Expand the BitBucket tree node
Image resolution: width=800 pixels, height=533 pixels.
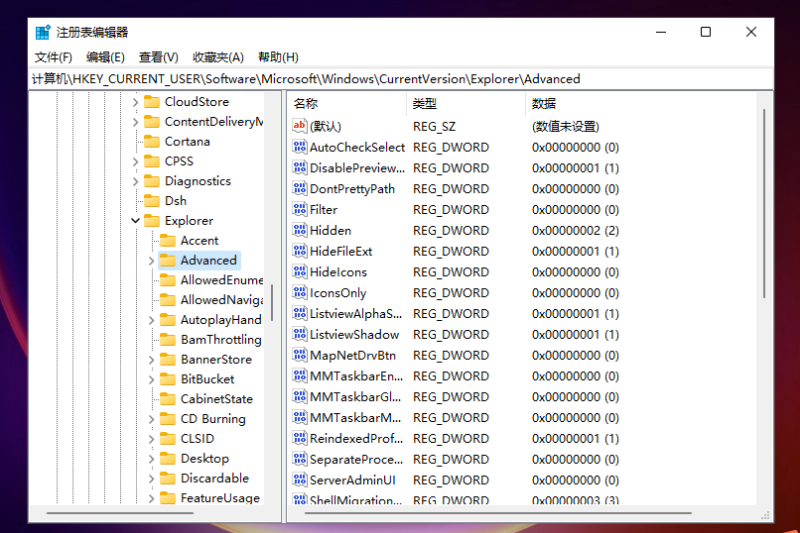tap(151, 379)
